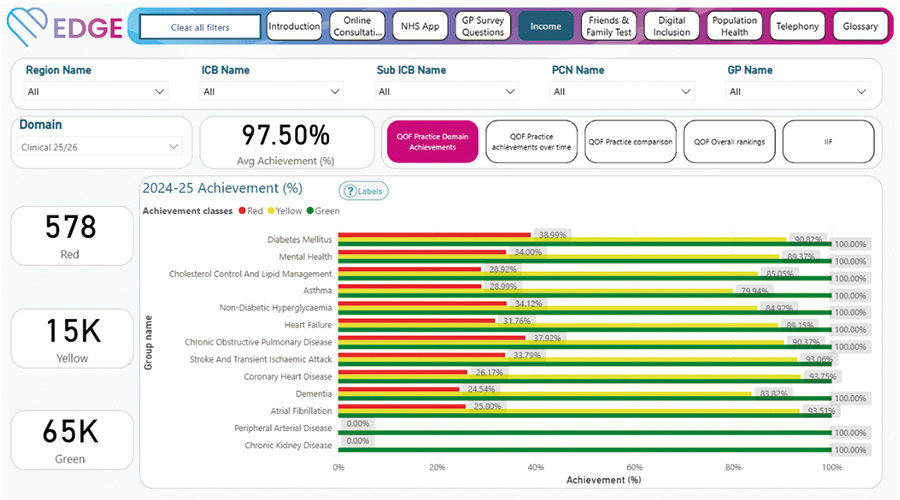
Task: Click the Diabetes Mellitus red bar
Action: tap(434, 235)
